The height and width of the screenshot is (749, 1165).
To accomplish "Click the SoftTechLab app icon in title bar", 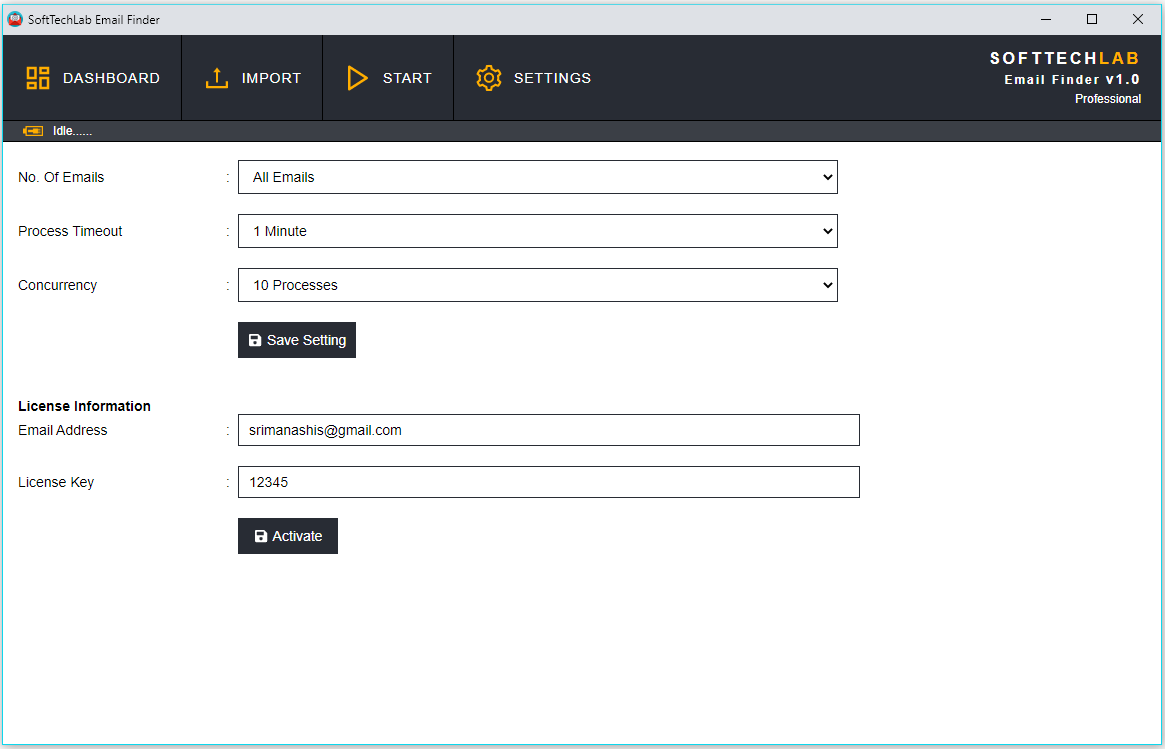I will pos(15,19).
